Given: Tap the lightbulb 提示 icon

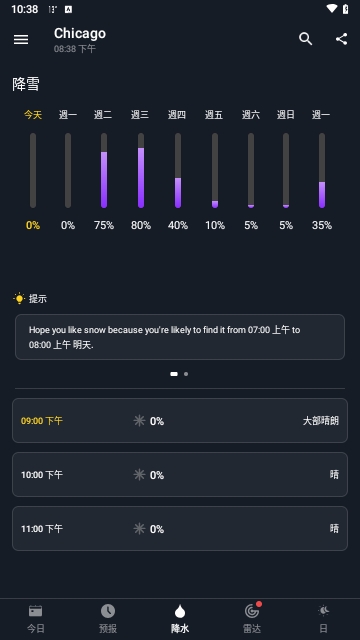Looking at the screenshot, I should (x=19, y=298).
